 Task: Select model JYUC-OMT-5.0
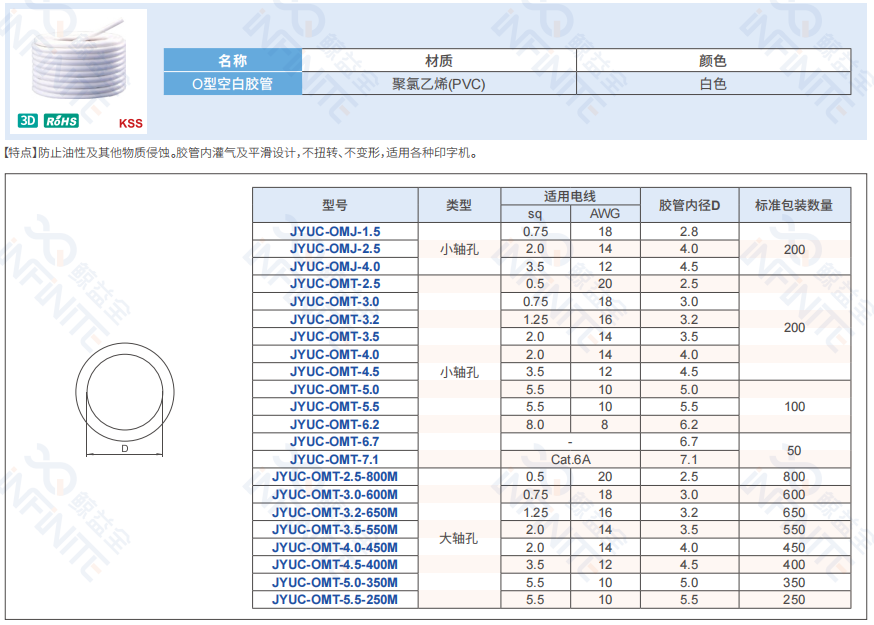335,390
